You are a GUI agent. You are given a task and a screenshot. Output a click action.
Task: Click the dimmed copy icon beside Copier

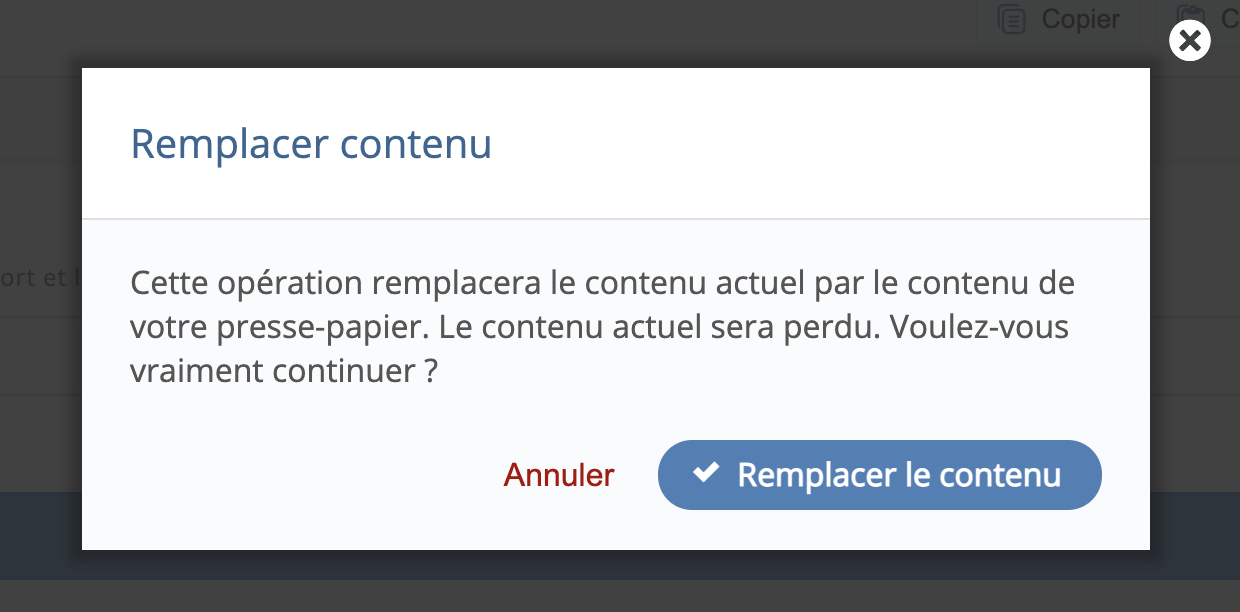(x=1012, y=20)
